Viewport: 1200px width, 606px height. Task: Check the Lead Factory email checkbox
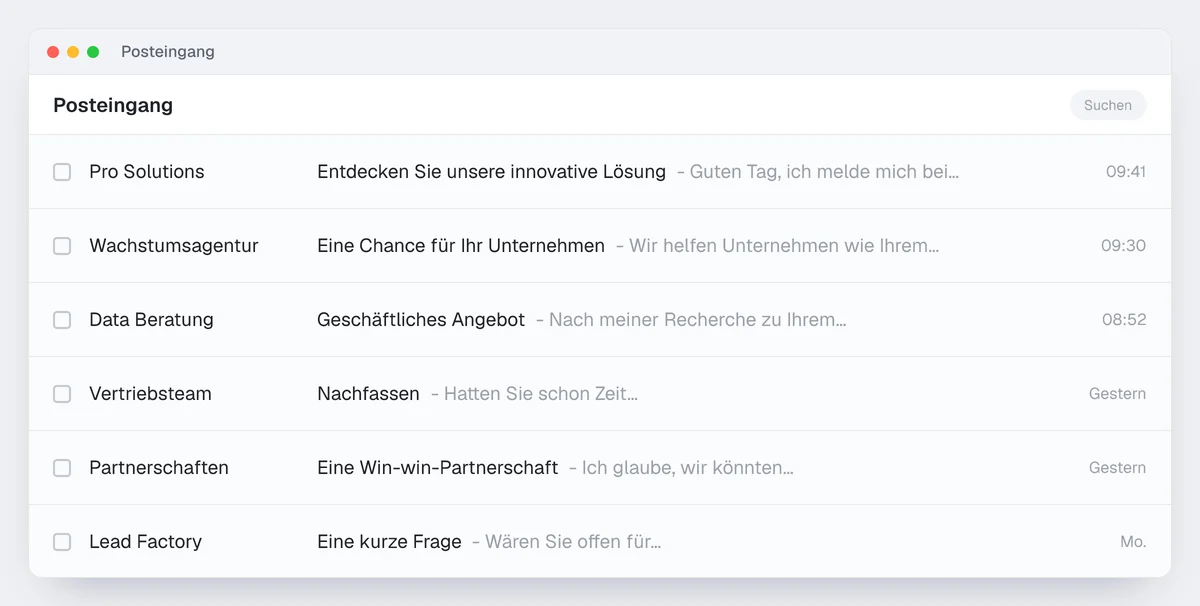click(62, 542)
